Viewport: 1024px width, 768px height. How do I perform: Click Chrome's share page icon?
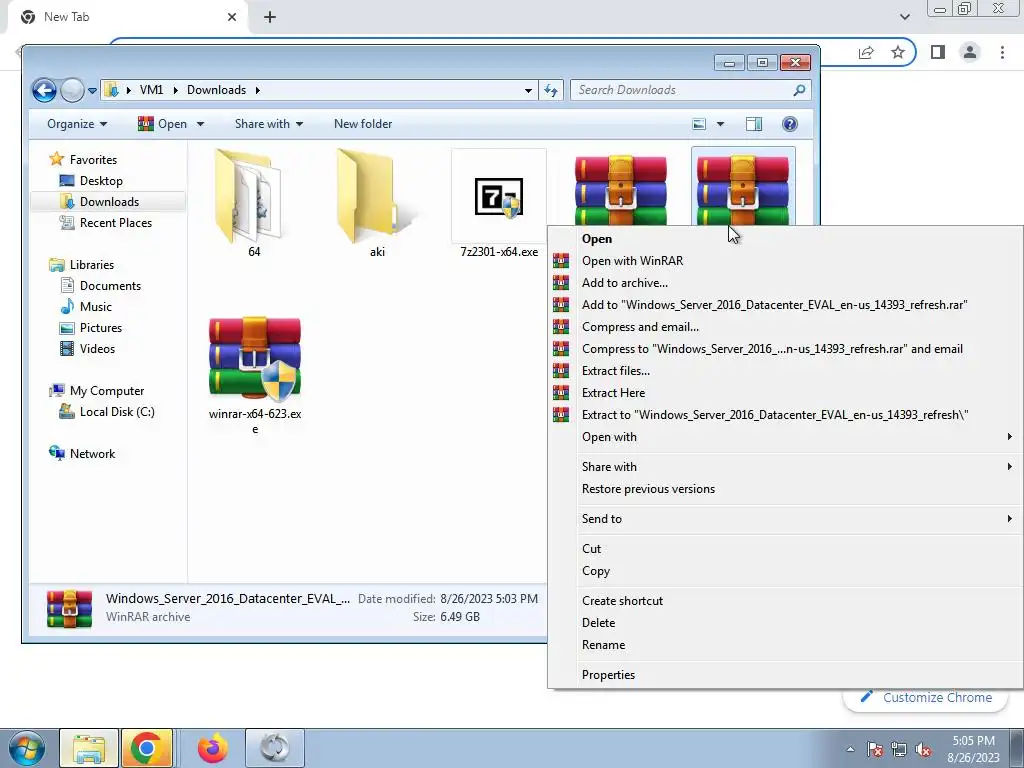click(866, 52)
